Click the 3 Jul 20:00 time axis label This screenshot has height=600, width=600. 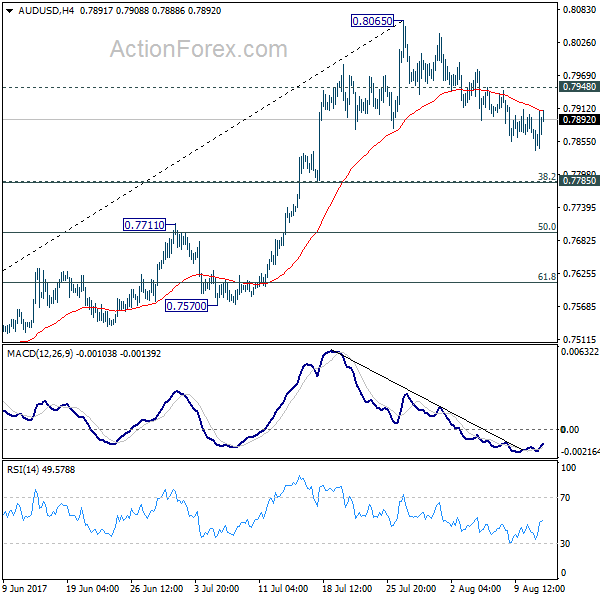[217, 589]
